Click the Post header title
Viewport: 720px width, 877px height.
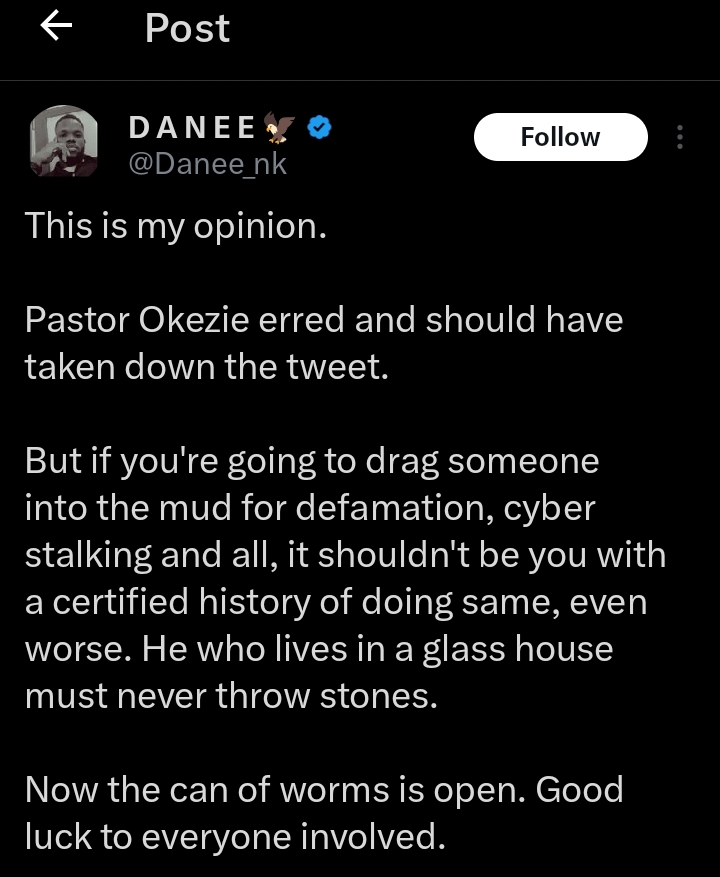point(187,27)
